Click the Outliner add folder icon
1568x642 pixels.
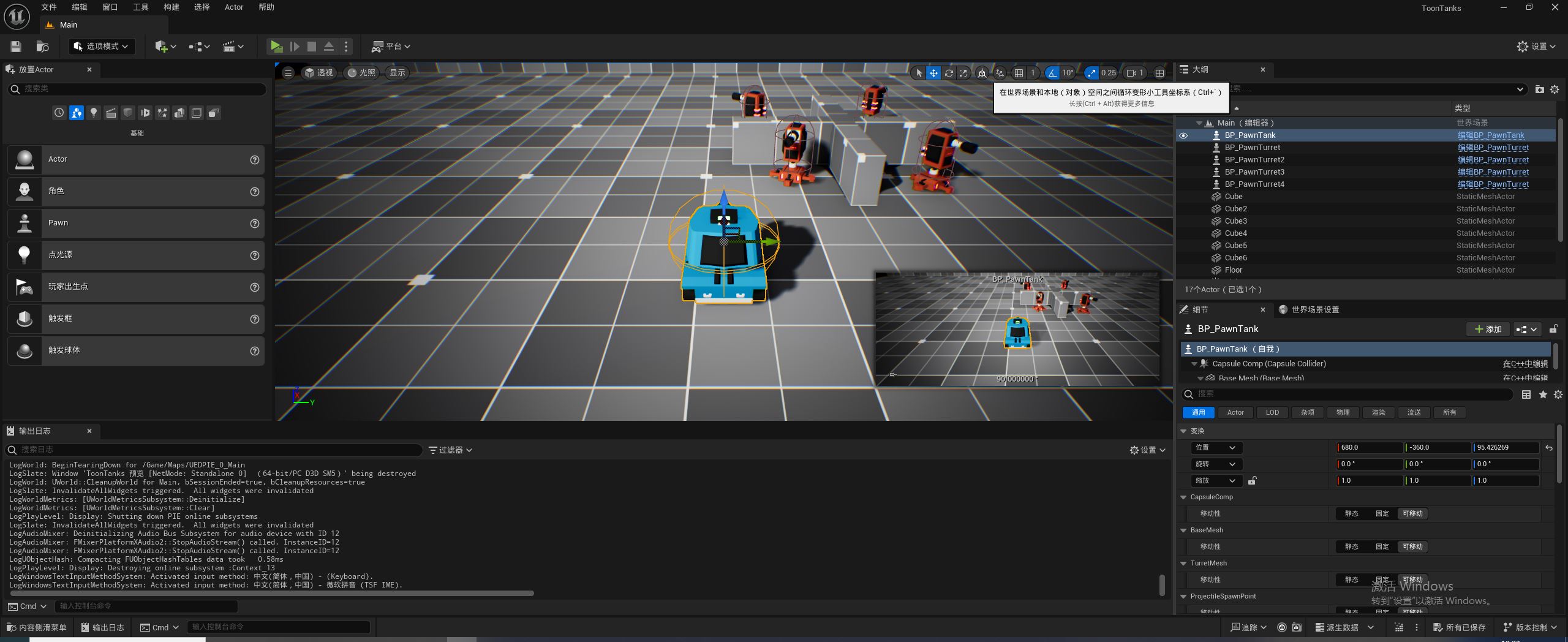1540,89
